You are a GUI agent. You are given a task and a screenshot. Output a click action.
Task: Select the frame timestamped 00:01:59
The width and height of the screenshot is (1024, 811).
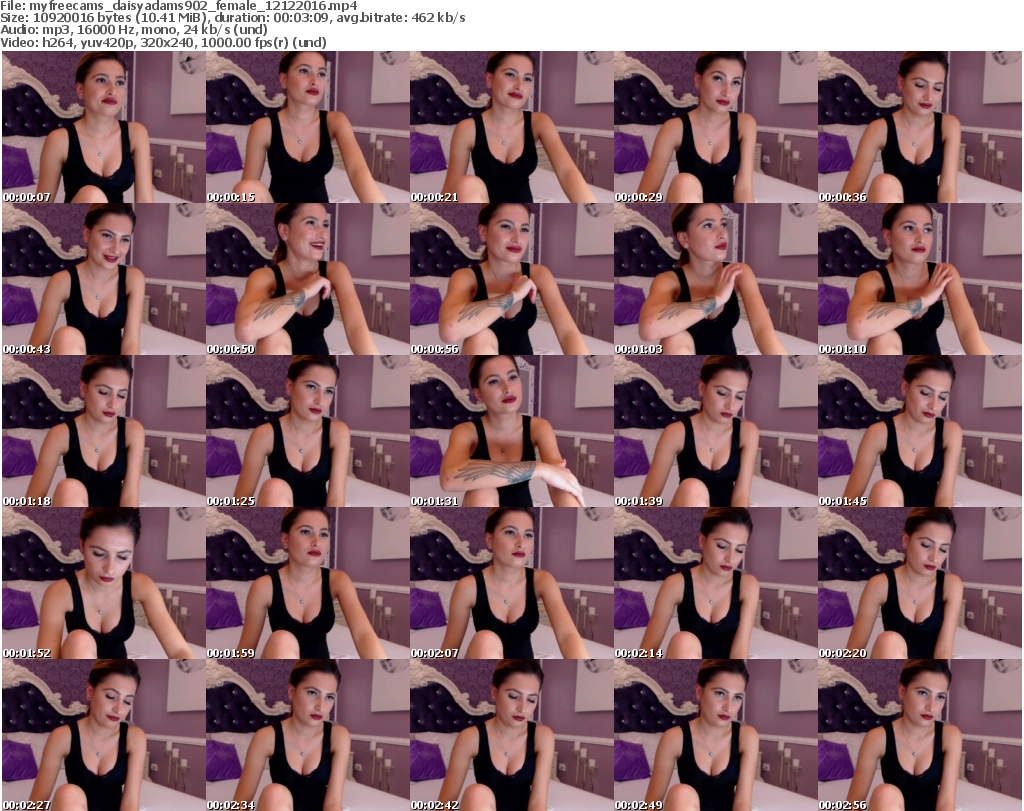coord(308,583)
